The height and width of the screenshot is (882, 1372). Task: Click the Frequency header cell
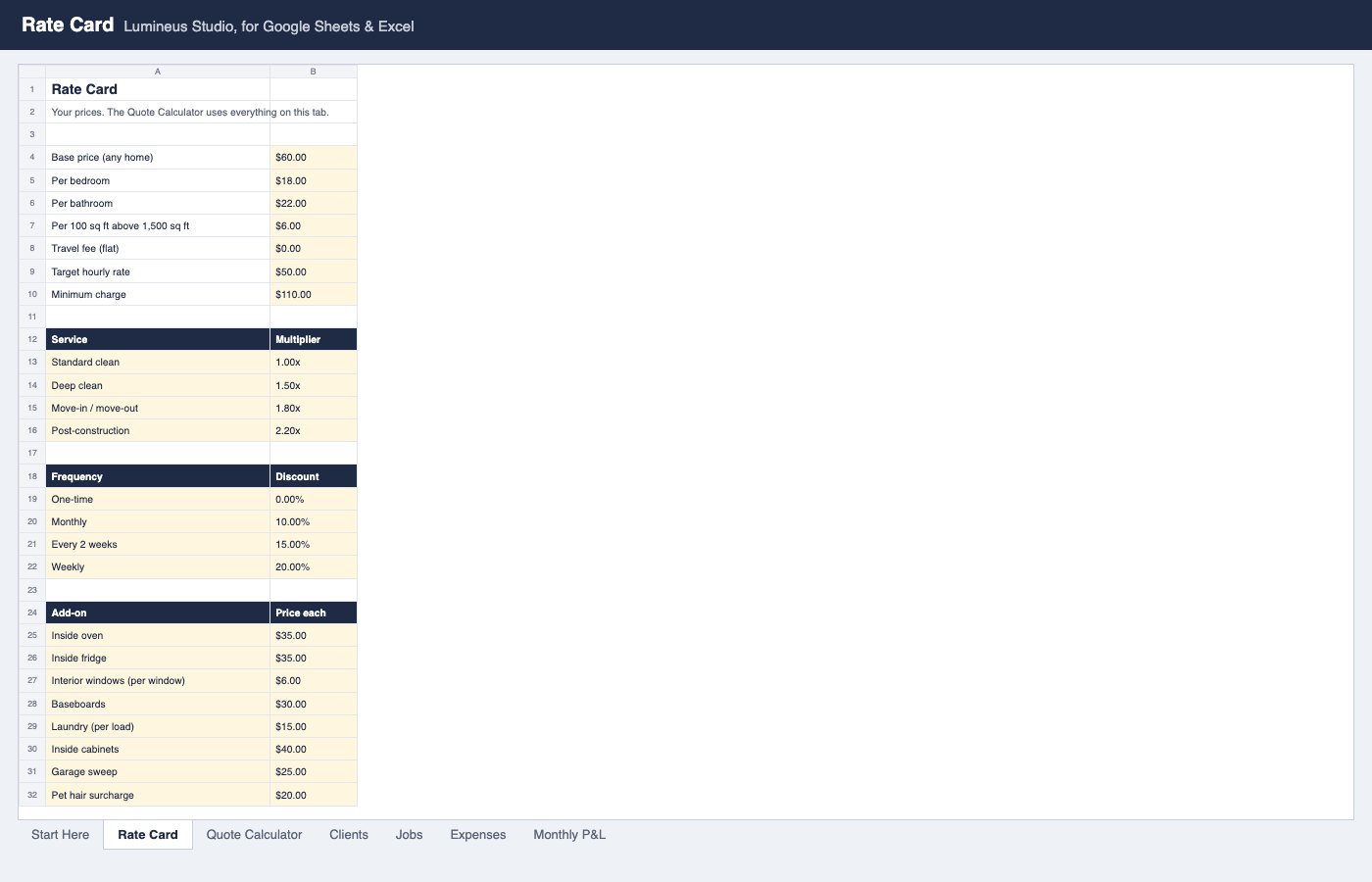[x=158, y=476]
